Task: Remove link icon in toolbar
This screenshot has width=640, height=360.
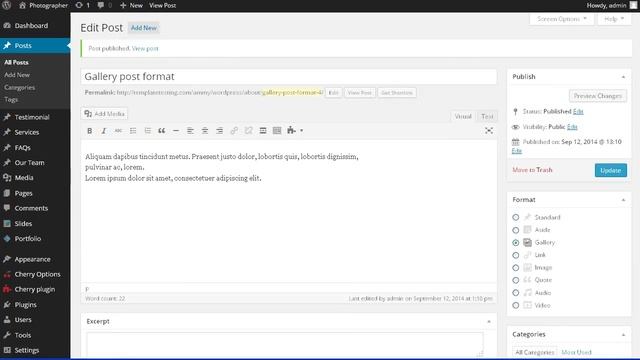Action: (249, 131)
